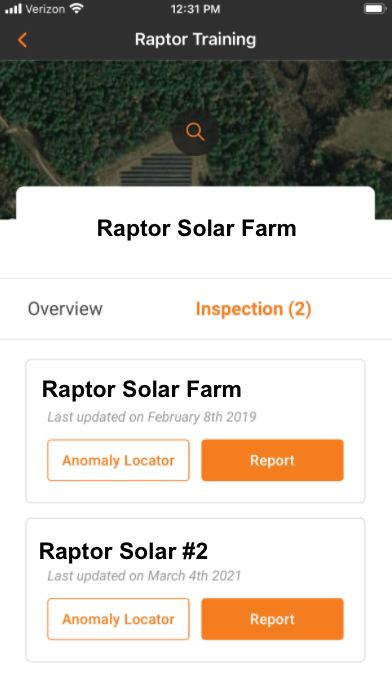Tap Last updated on February 8th 2019 text
The height and width of the screenshot is (698, 392).
[152, 417]
